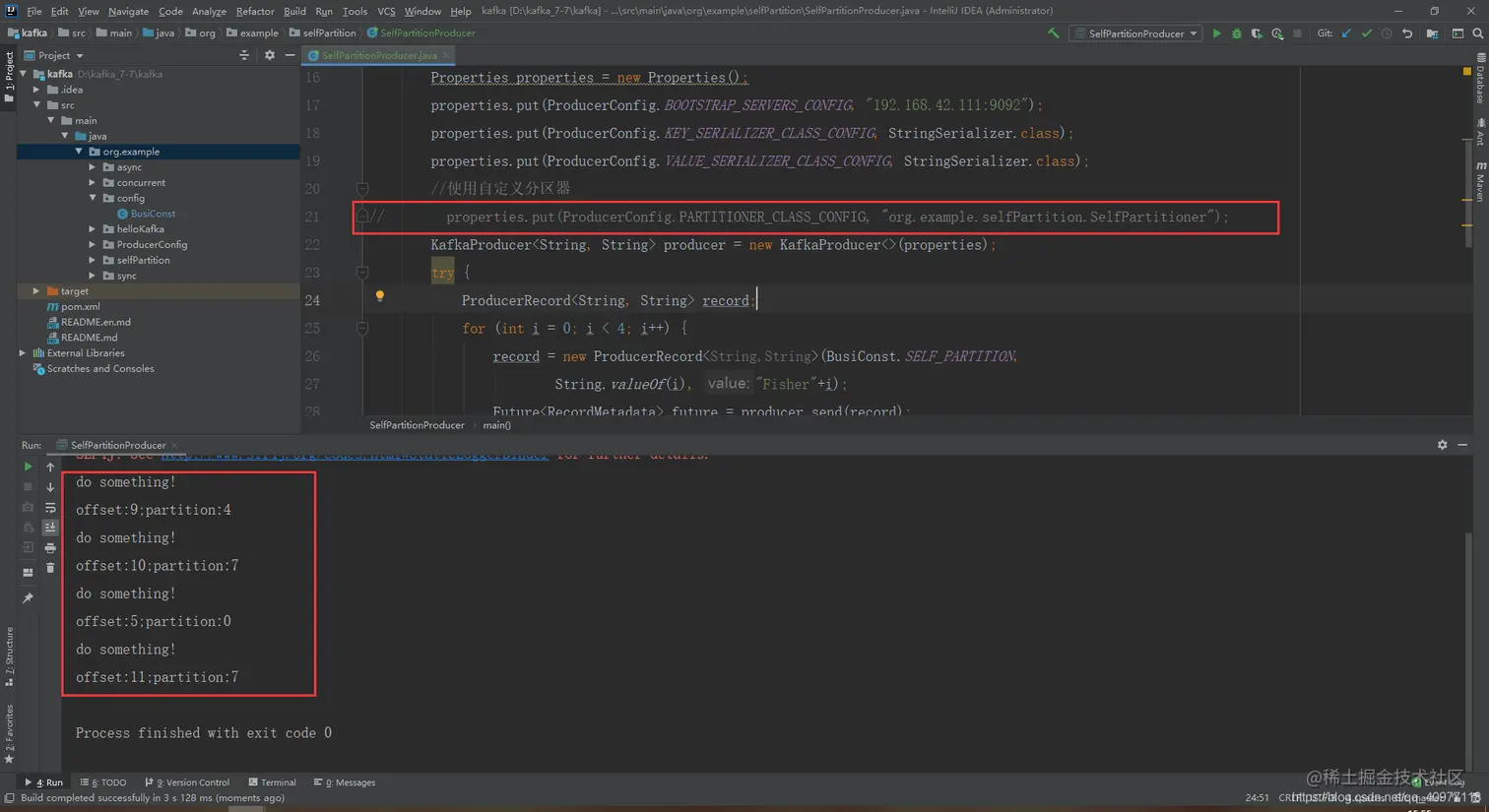Collapse all in Project panel toolbar
The width and height of the screenshot is (1489, 812).
(x=244, y=55)
